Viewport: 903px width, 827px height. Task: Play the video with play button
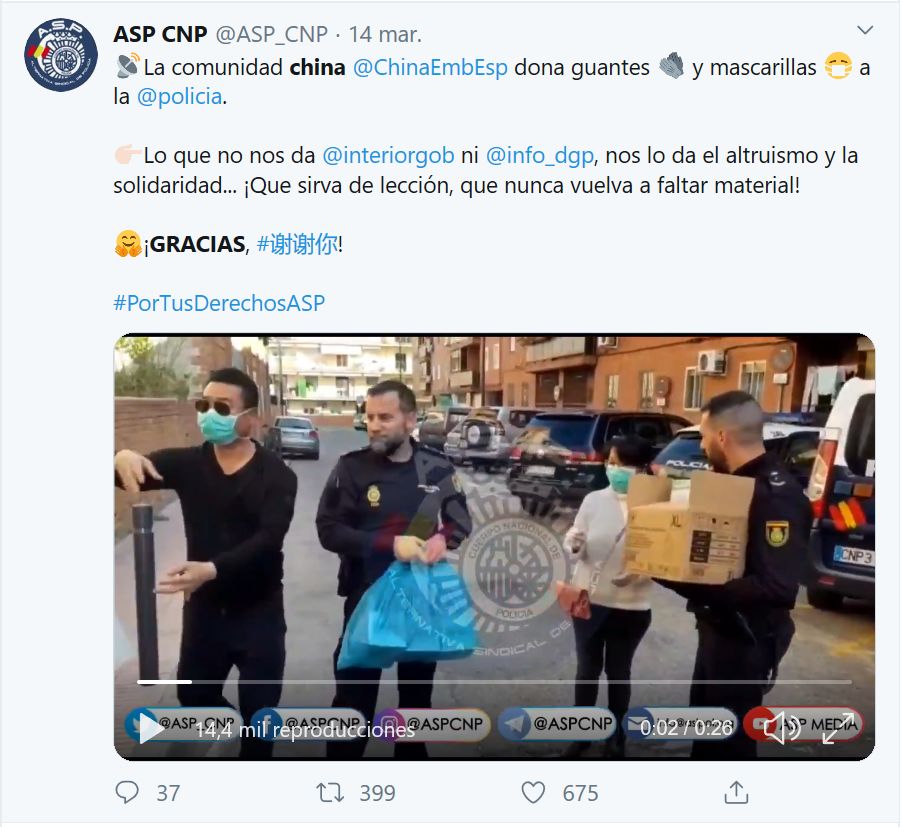pyautogui.click(x=151, y=729)
